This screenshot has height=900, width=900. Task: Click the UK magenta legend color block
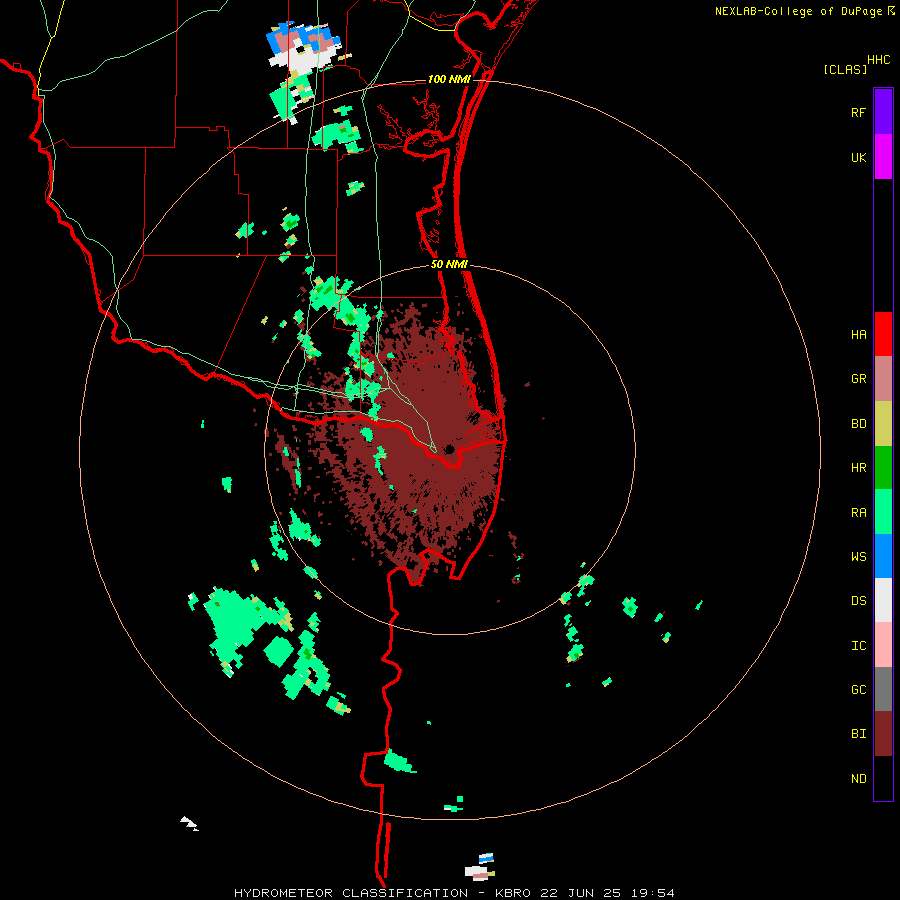click(883, 157)
